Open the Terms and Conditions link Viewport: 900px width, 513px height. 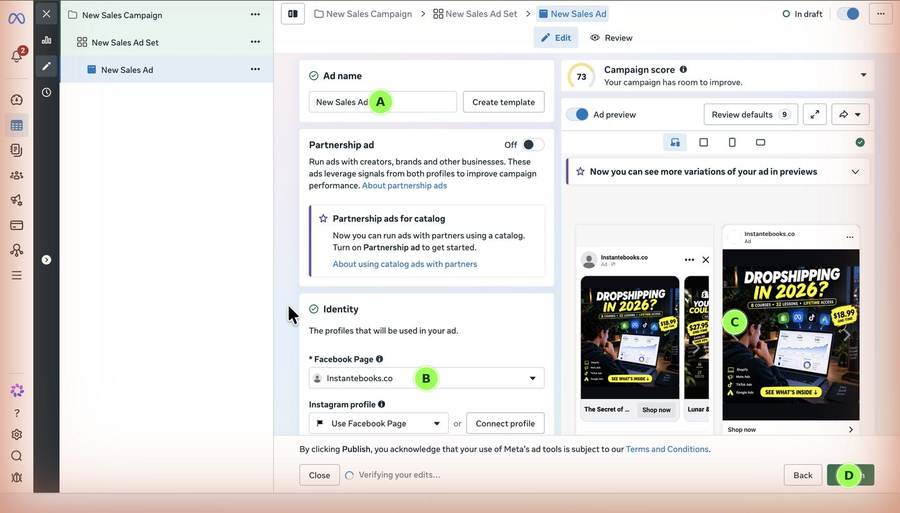(667, 449)
